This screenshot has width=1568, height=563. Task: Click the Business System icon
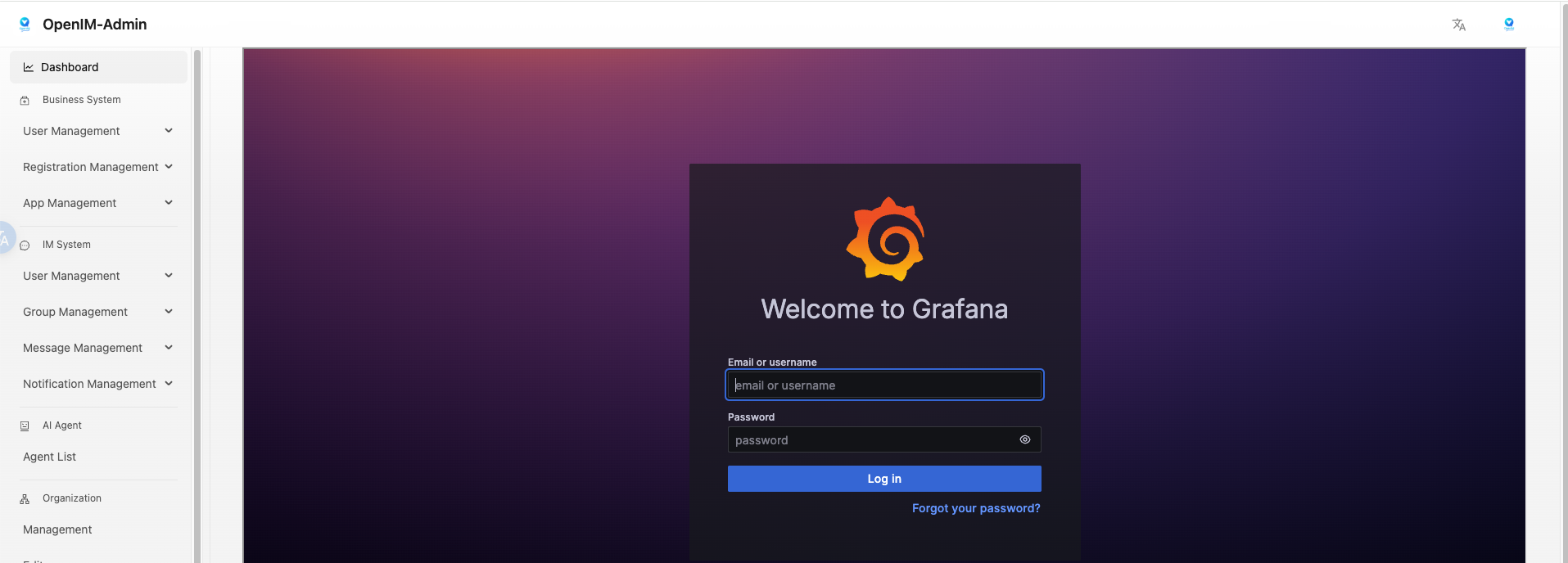pos(25,101)
